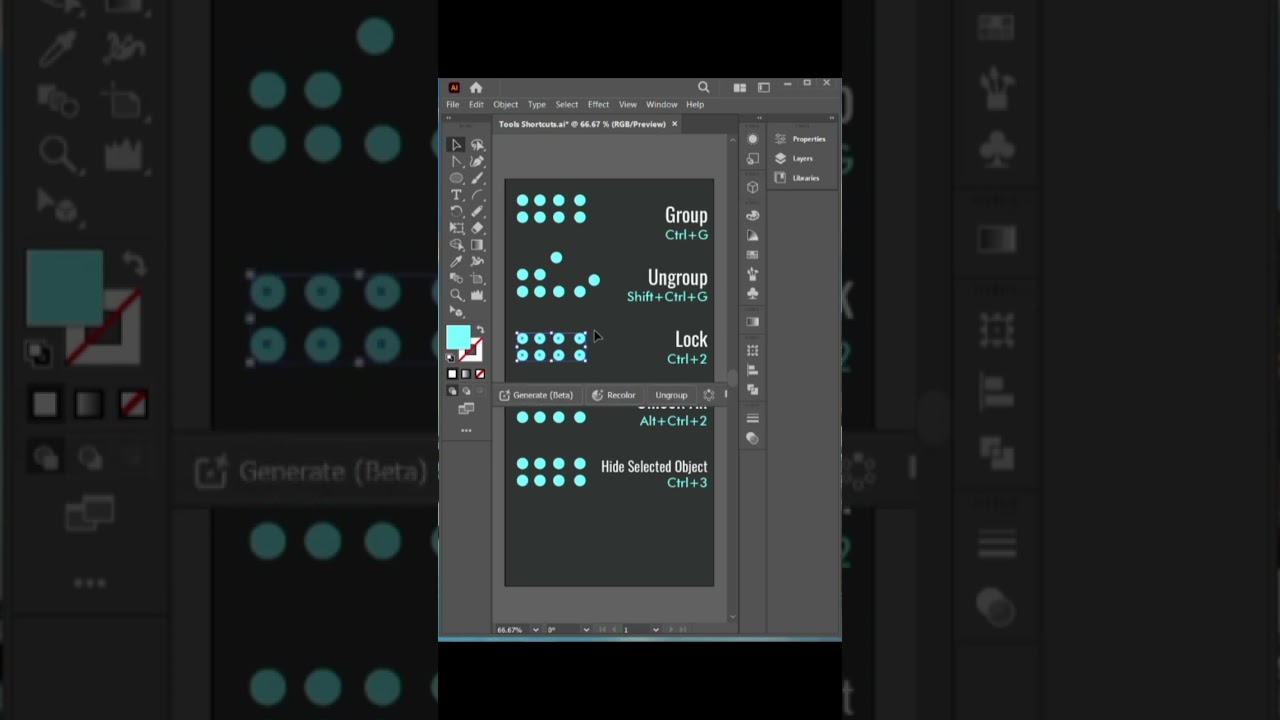Switch to Tools Shortcuts.ai document tab
The height and width of the screenshot is (720, 1280).
click(582, 124)
